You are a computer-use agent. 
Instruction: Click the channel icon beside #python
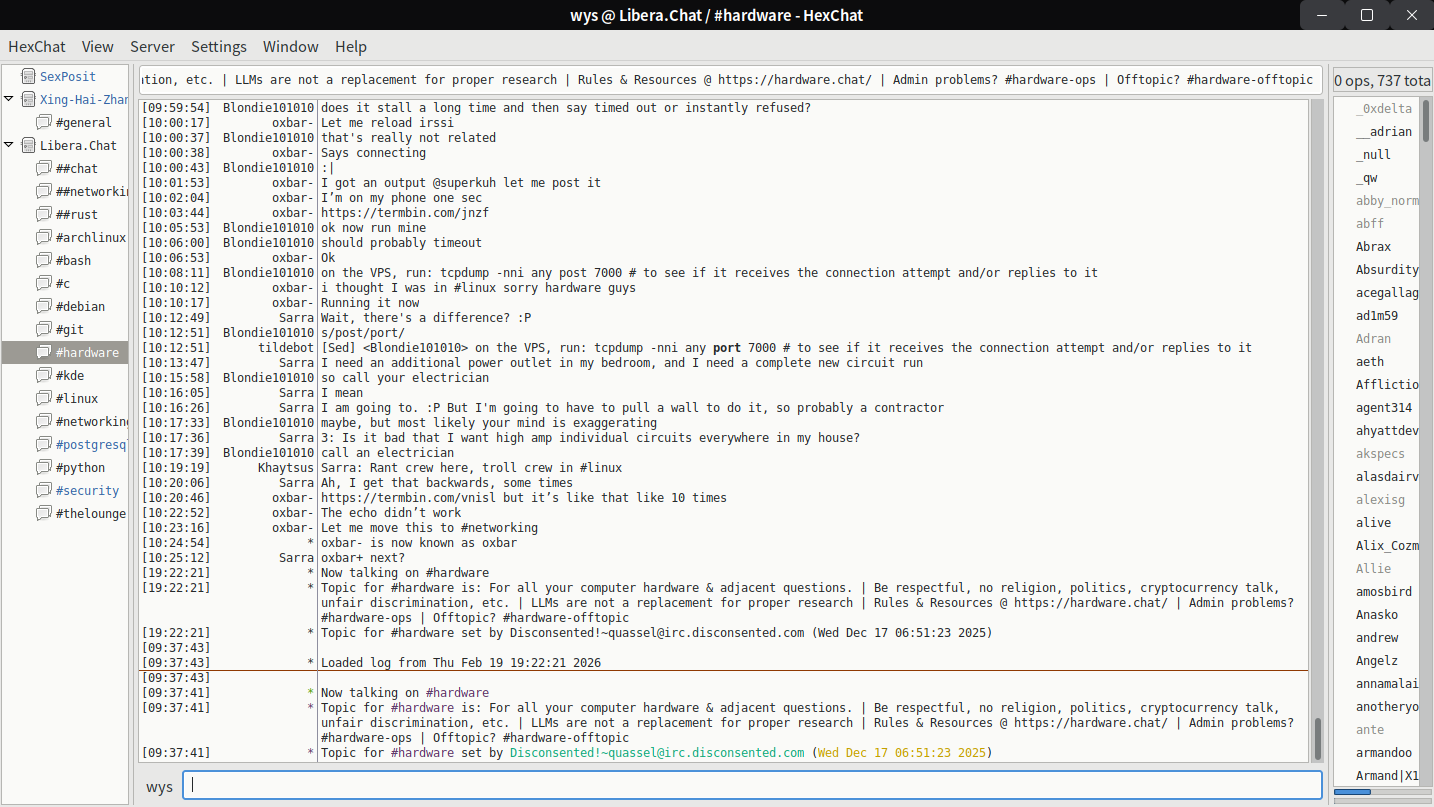coord(43,467)
